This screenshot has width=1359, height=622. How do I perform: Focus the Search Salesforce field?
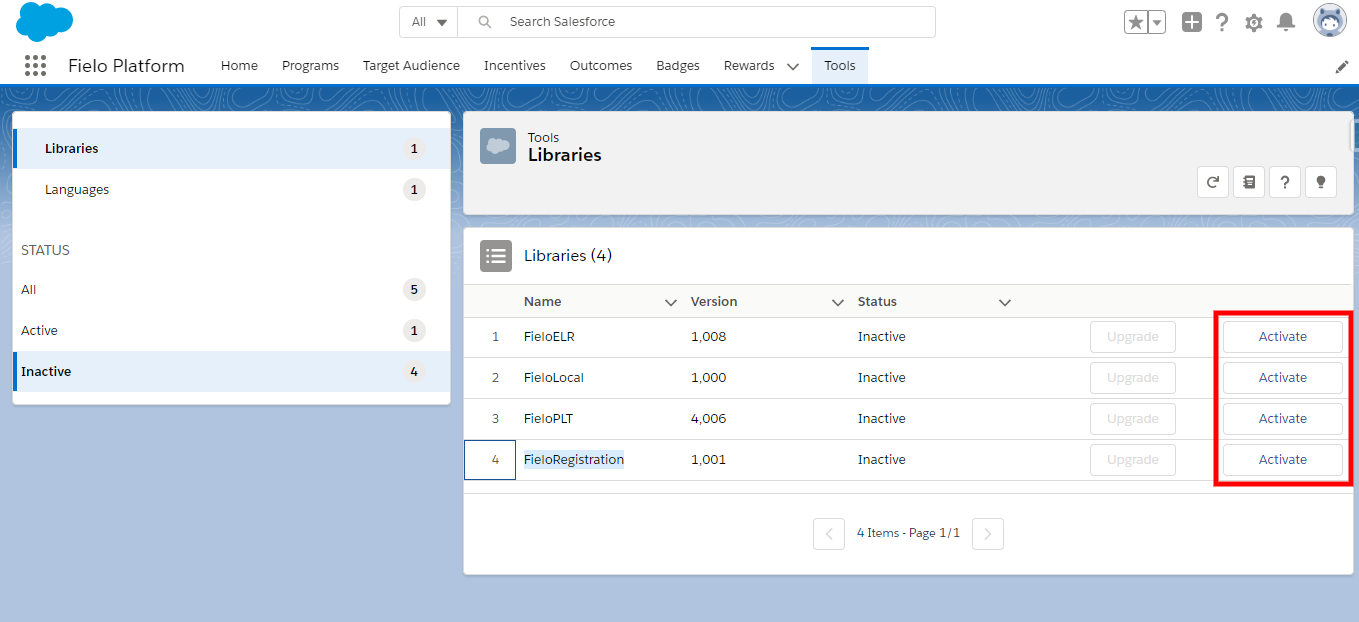[697, 22]
